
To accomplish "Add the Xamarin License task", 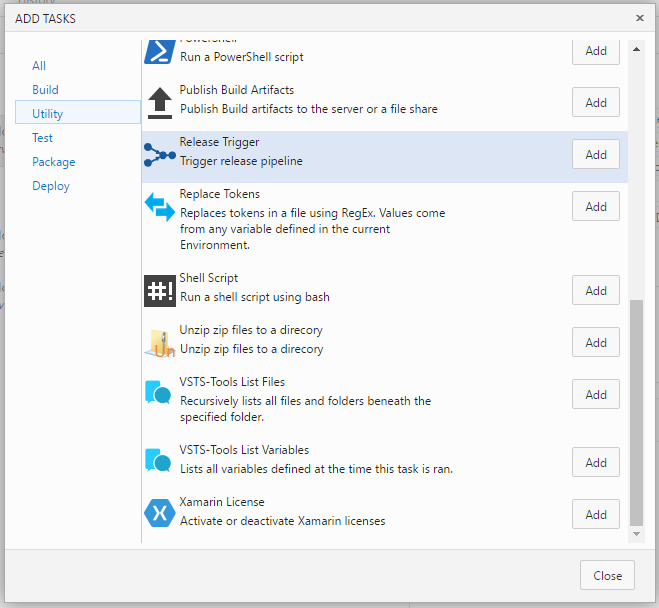I will point(596,515).
